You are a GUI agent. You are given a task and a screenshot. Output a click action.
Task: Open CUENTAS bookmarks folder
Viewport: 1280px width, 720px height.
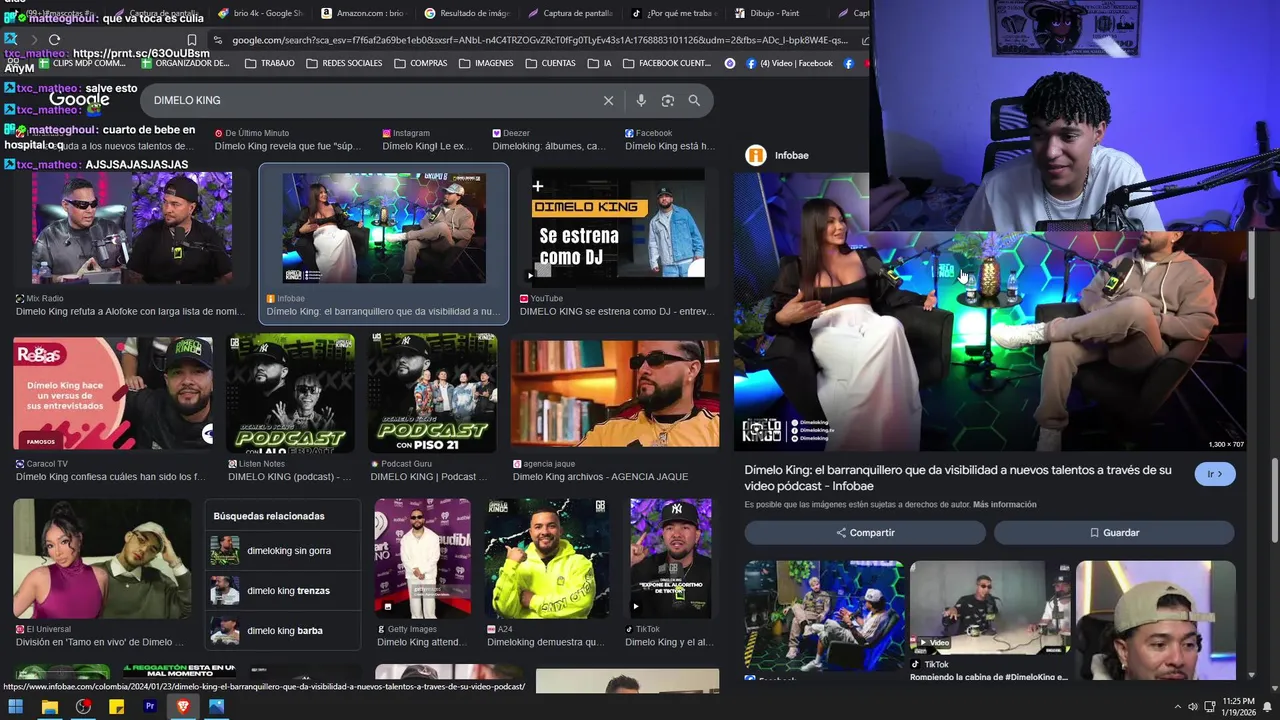(x=550, y=63)
